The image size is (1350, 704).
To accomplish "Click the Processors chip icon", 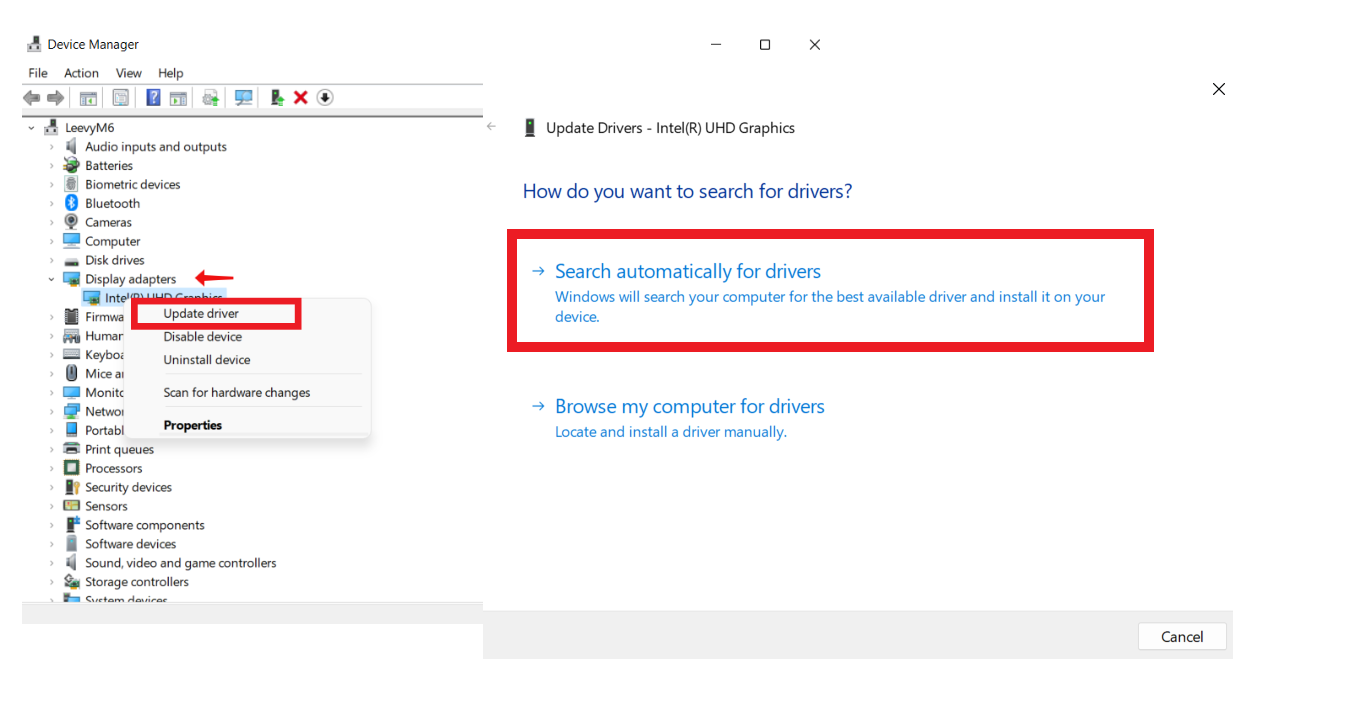I will pyautogui.click(x=71, y=468).
